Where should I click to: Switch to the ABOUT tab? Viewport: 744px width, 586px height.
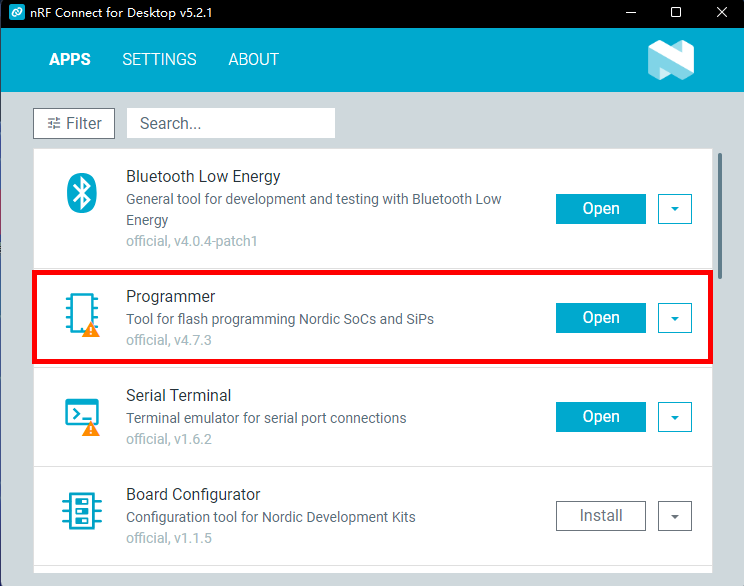(x=253, y=59)
